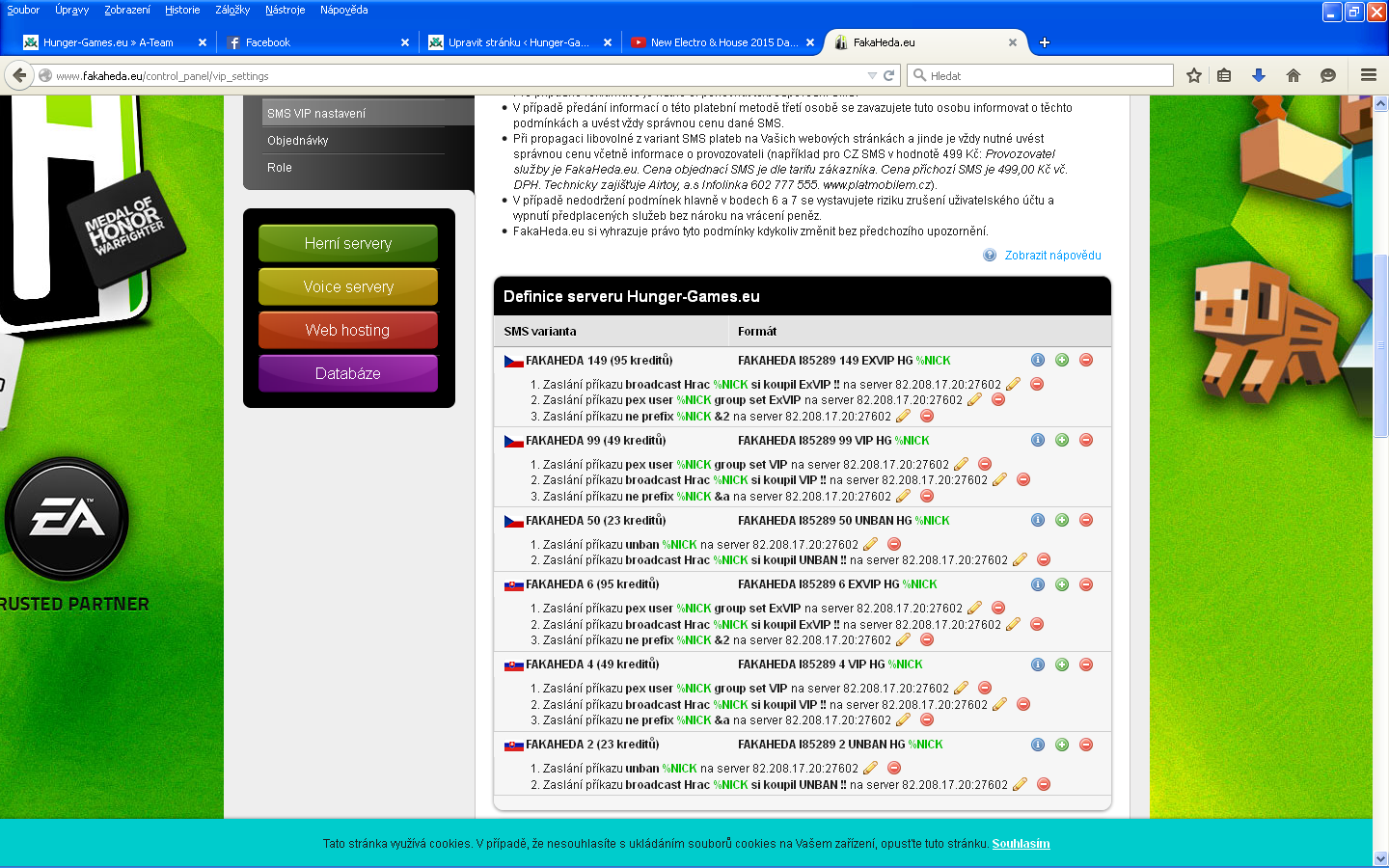The image size is (1389, 868).
Task: Click the 'Zobrazit nápovědu' link
Action: tap(1052, 256)
